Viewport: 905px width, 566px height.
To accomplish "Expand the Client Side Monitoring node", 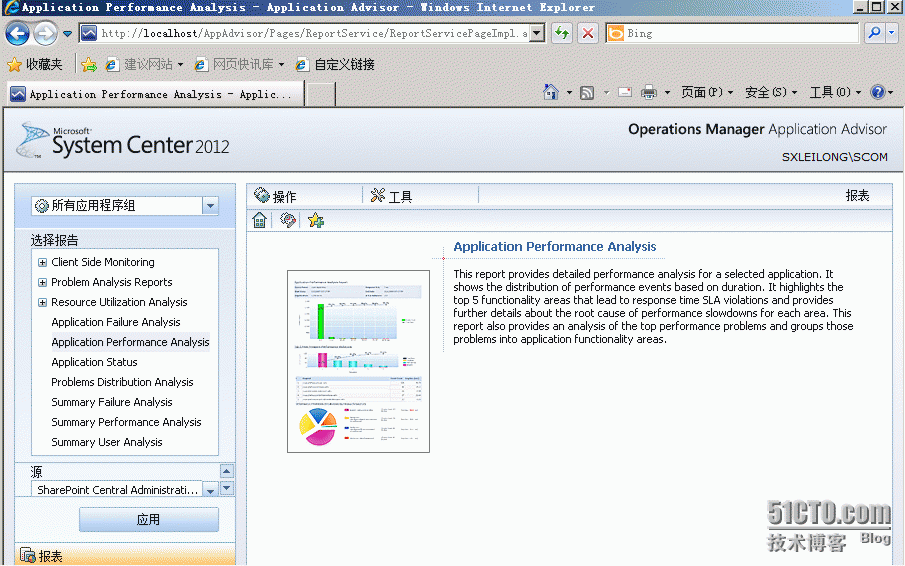I will coord(42,263).
